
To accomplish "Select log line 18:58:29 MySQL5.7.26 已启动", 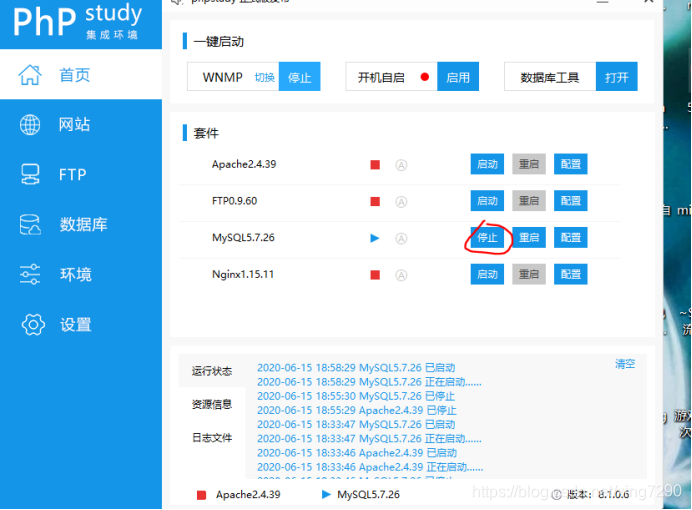I will coord(356,368).
